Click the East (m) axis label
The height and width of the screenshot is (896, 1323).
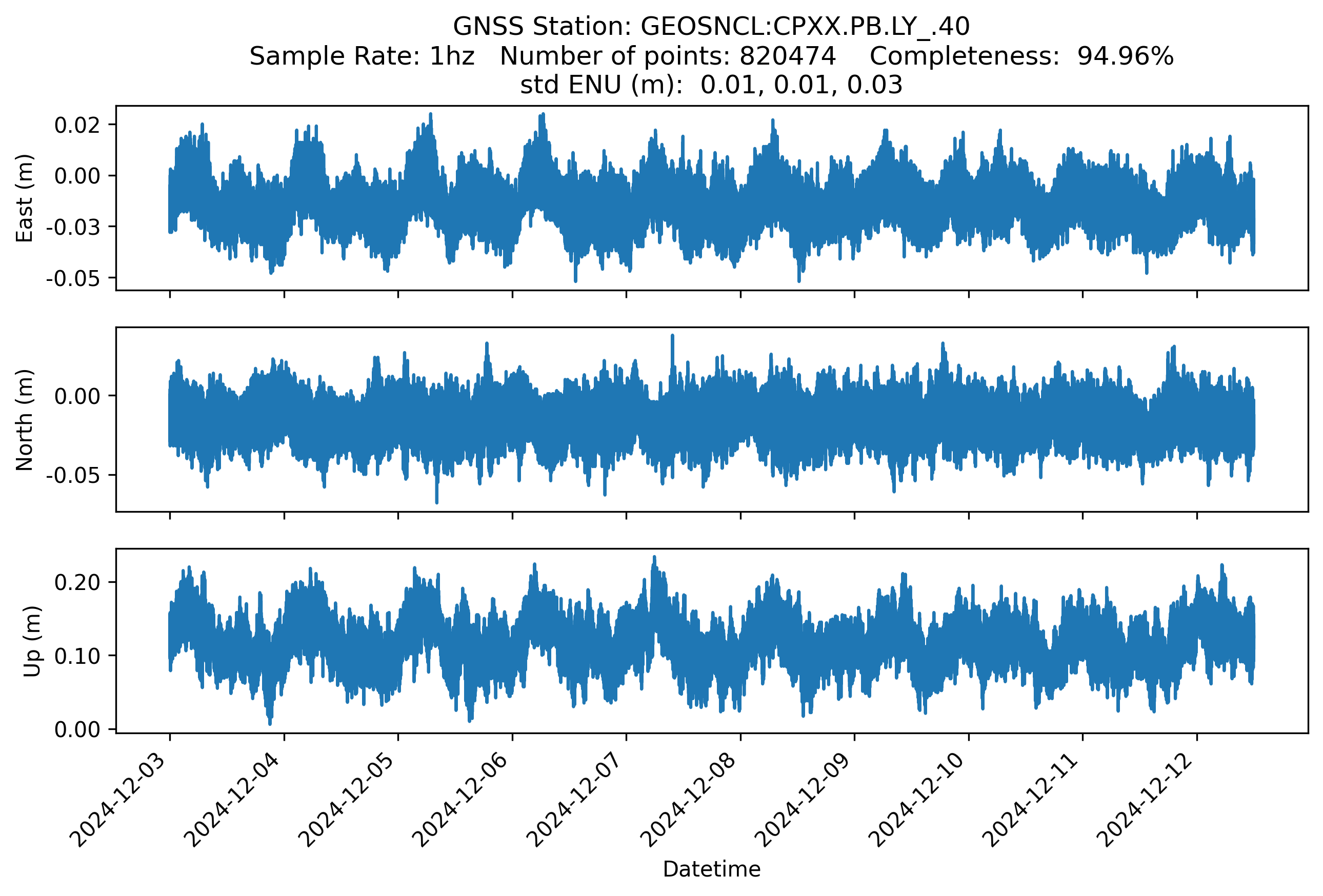click(25, 198)
